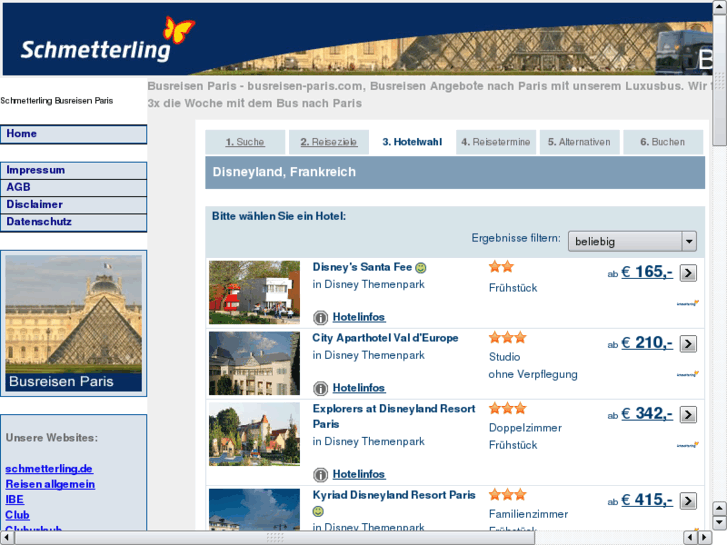Click horizontal scrollbar right arrow at far right
The width and height of the screenshot is (727, 545).
pyautogui.click(x=705, y=538)
